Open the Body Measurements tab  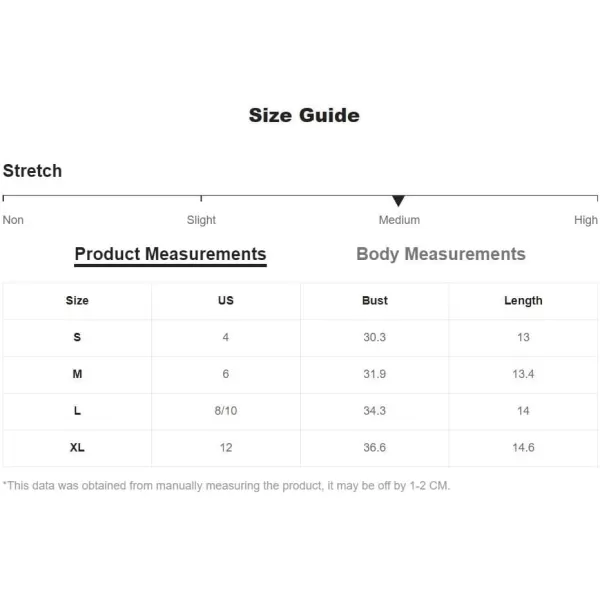(x=441, y=254)
